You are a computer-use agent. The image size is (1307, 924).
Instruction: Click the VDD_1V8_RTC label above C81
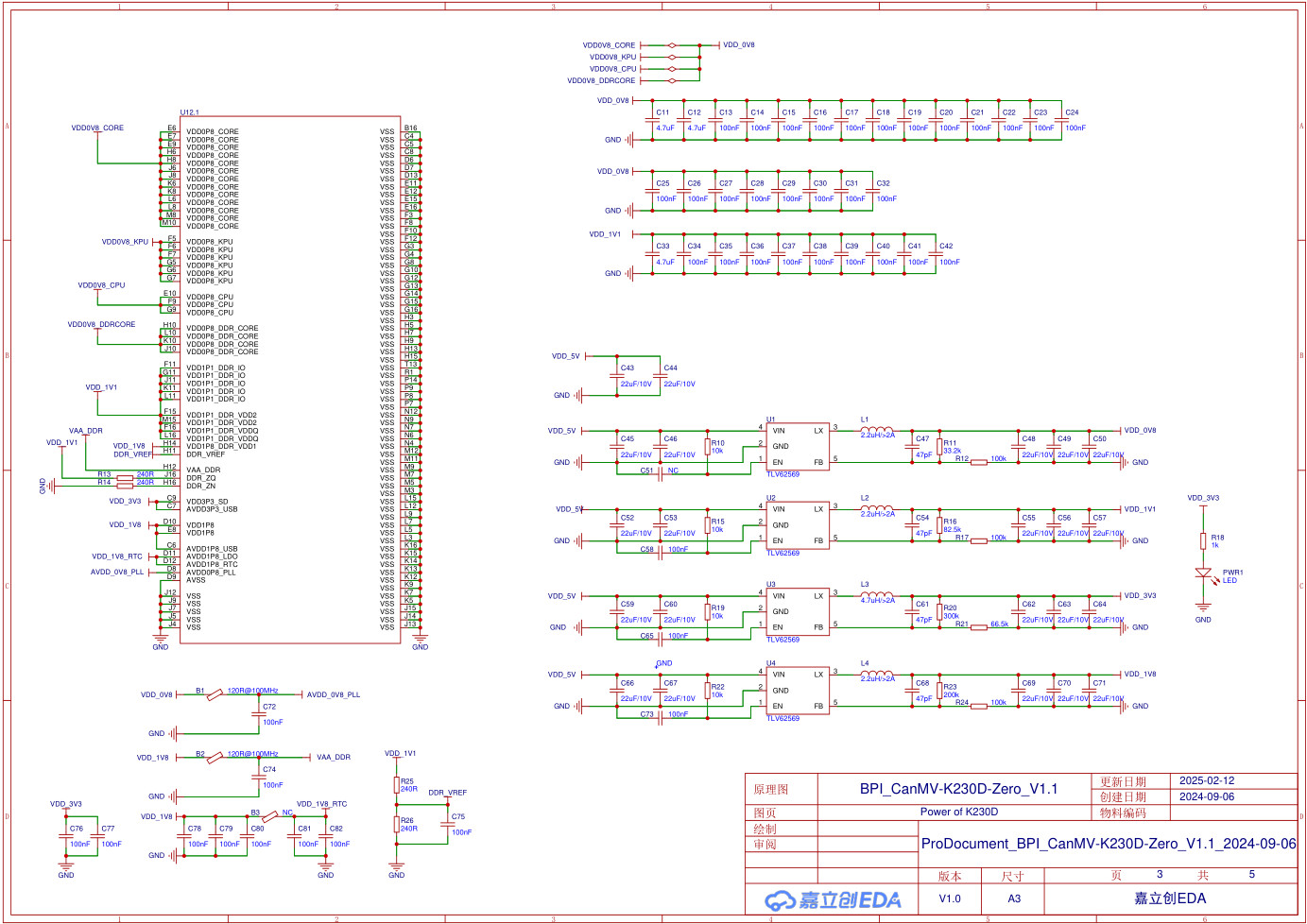[x=322, y=805]
